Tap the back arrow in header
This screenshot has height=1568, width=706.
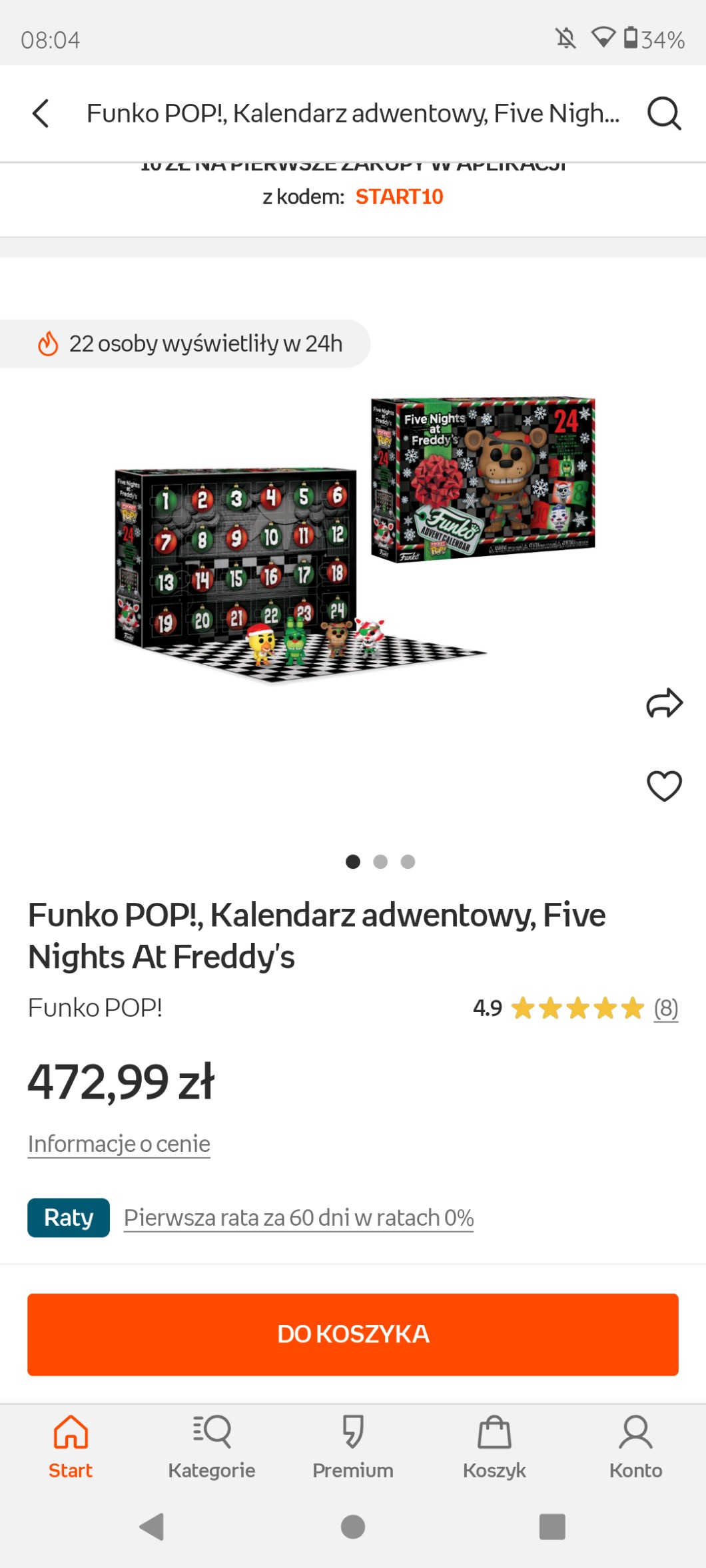coord(41,113)
